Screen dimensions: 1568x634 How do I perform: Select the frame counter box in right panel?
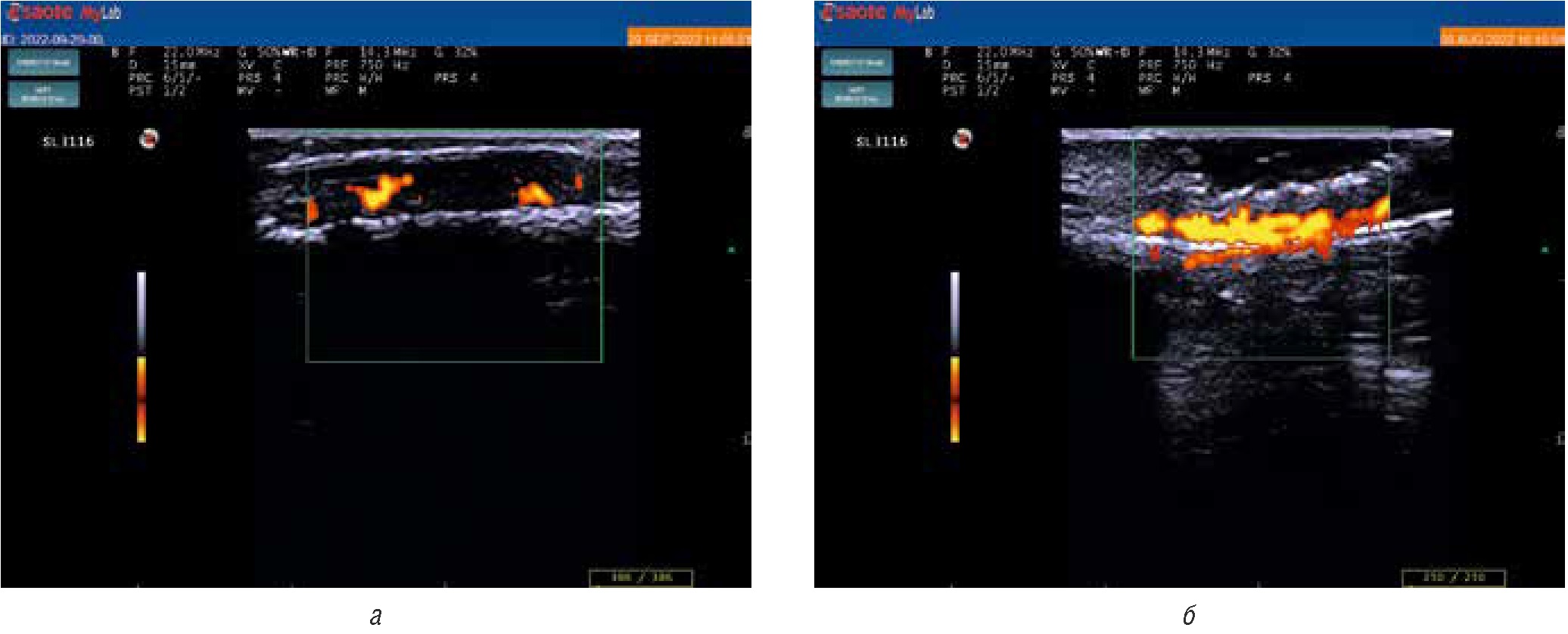pyautogui.click(x=1454, y=577)
